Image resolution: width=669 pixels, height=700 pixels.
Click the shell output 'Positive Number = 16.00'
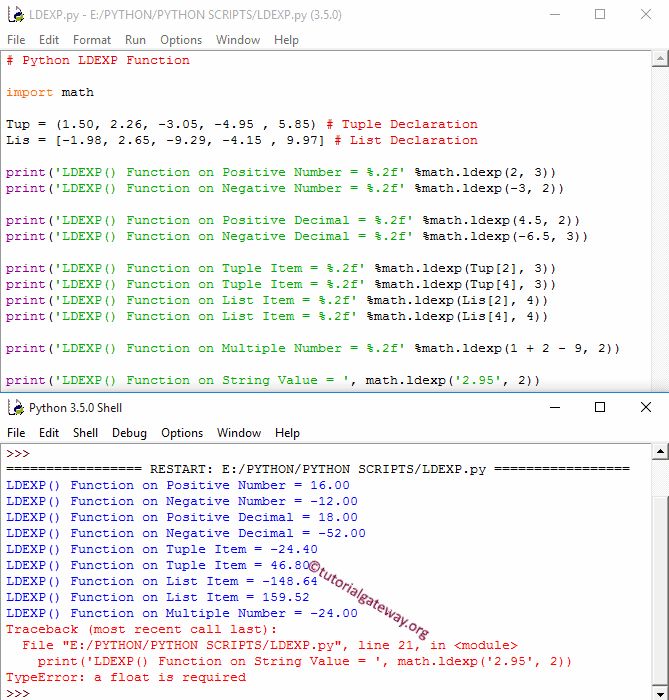click(x=178, y=485)
